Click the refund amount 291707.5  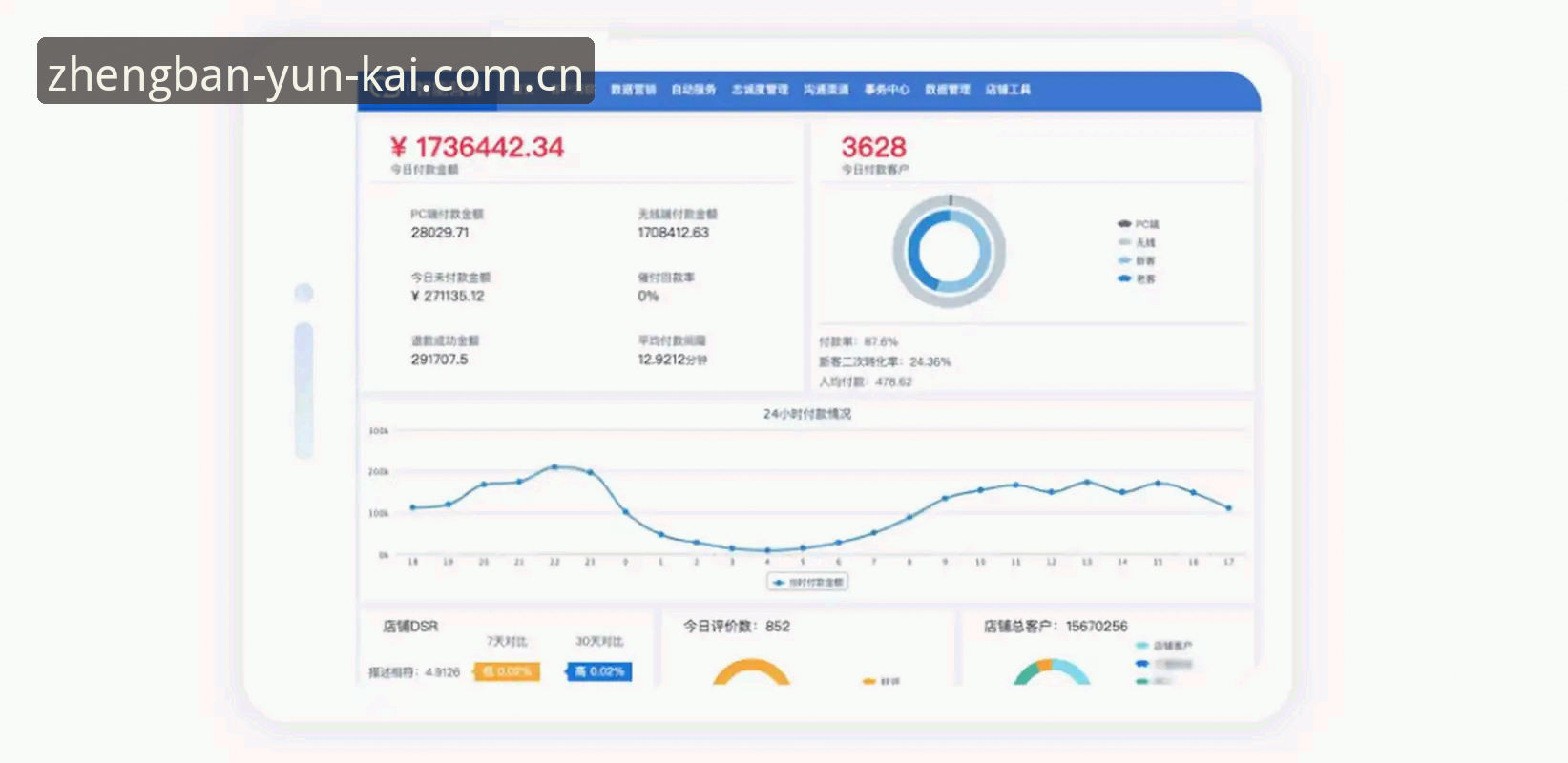point(440,360)
